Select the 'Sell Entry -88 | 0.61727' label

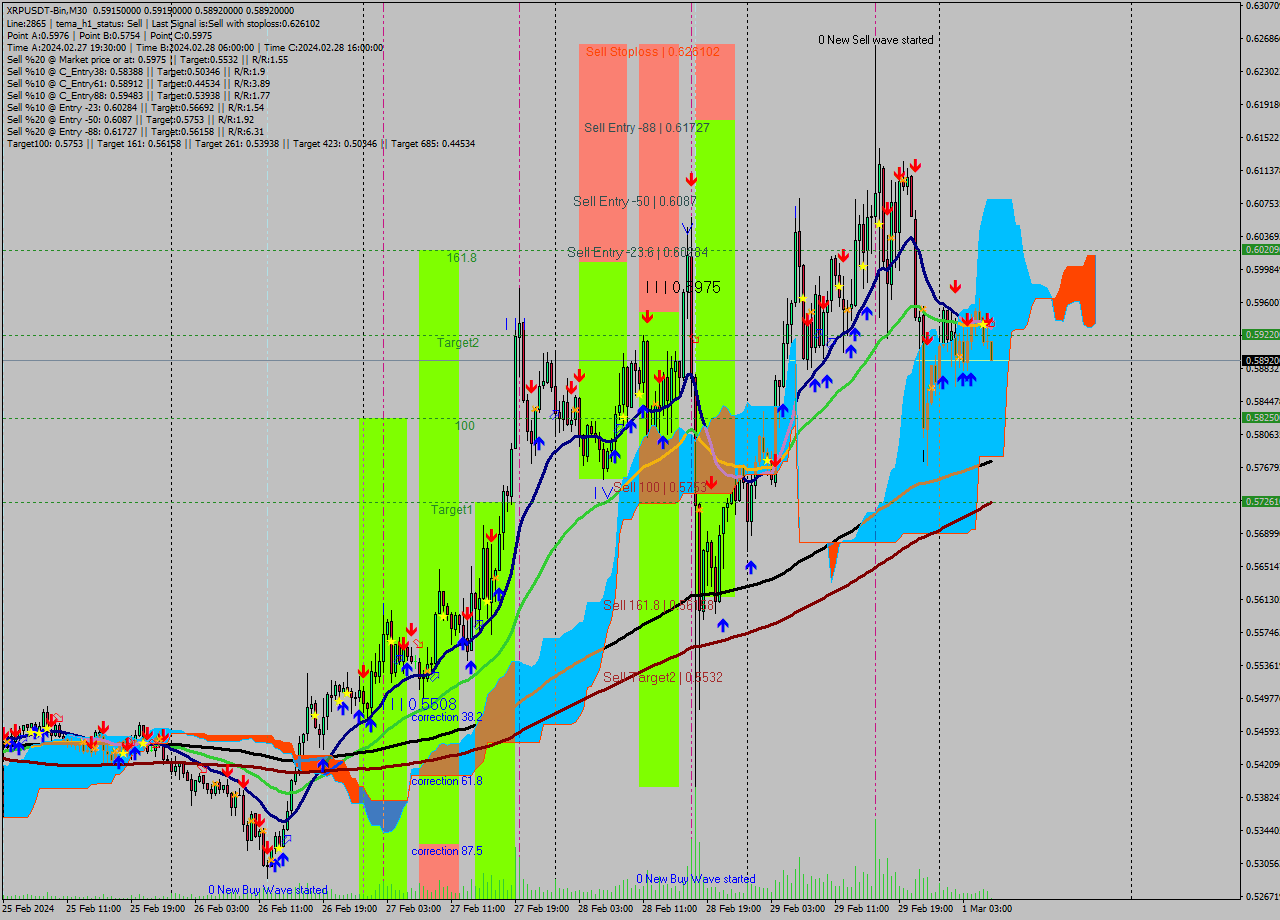pos(647,128)
